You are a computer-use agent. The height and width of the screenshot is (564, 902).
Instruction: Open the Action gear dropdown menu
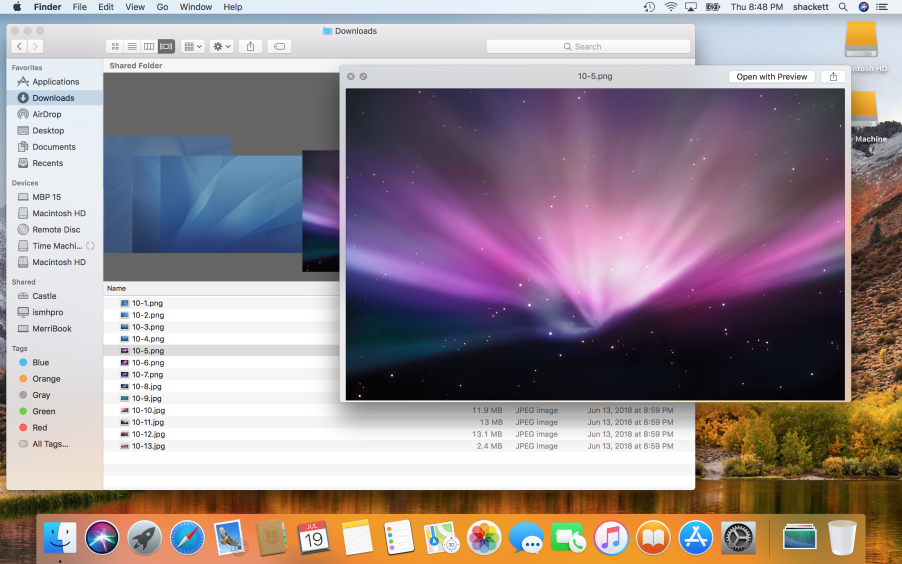tap(222, 46)
